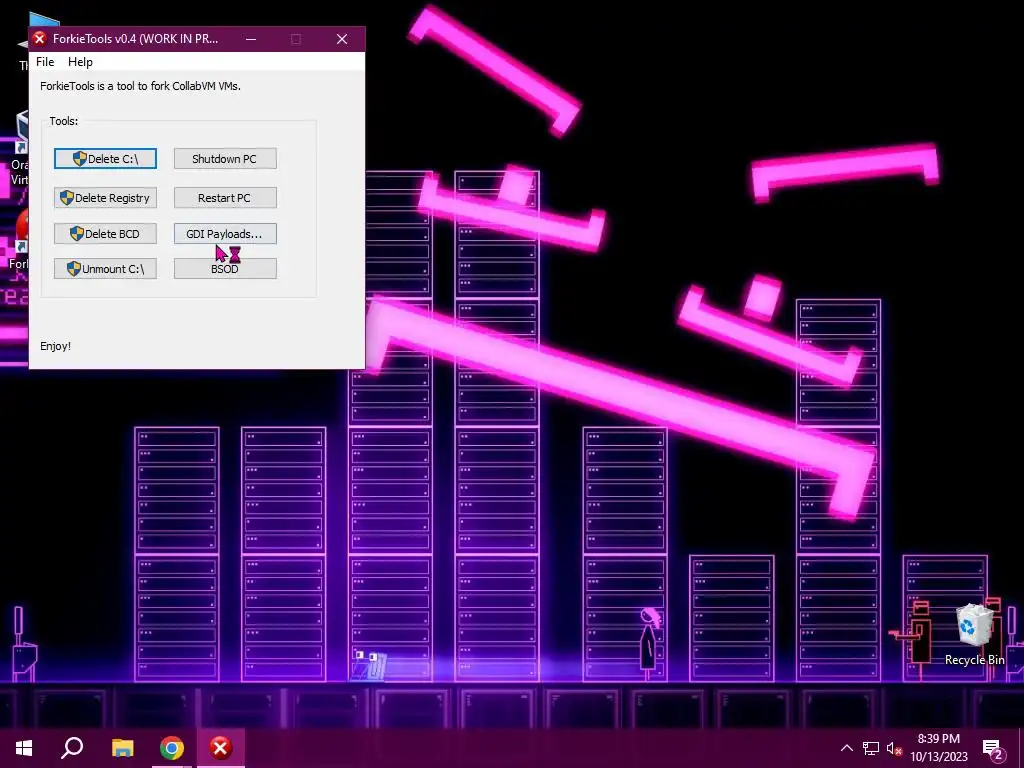1024x768 pixels.
Task: Open network status tray icon
Action: (x=871, y=748)
